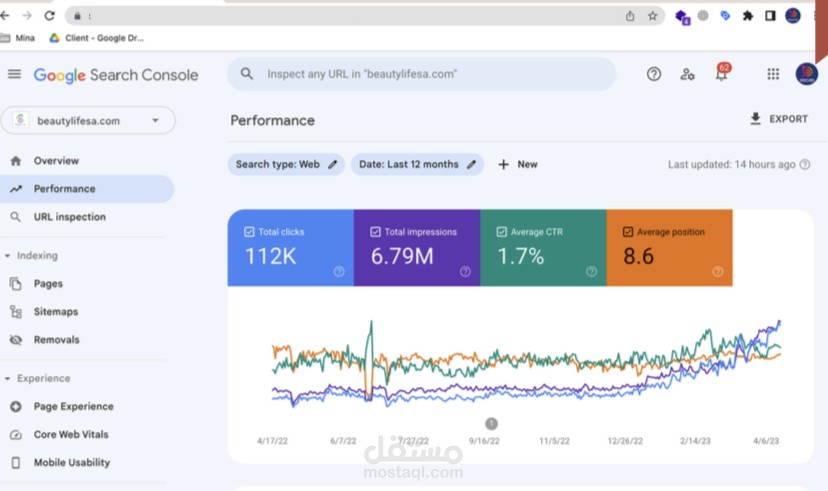Click the Search type: Web chip
Screen dimensions: 828x491
click(286, 164)
